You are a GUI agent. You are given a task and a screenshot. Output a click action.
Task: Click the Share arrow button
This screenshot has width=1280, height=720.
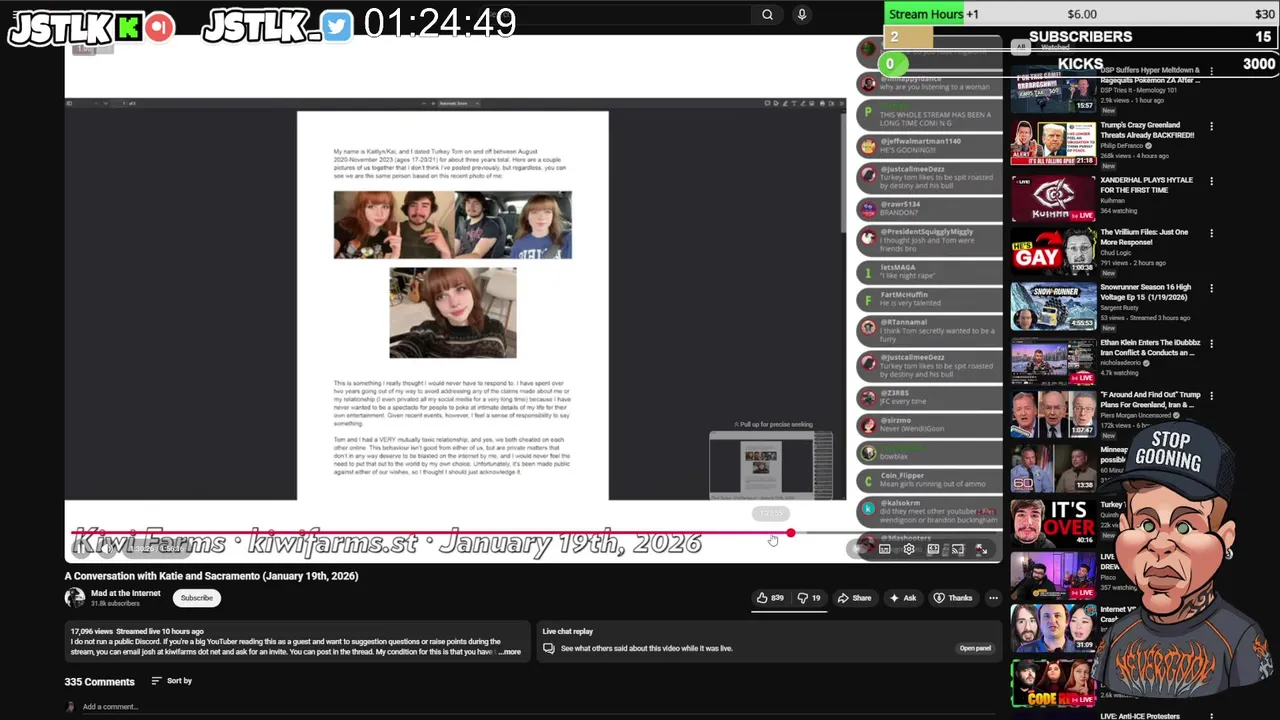pyautogui.click(x=854, y=598)
